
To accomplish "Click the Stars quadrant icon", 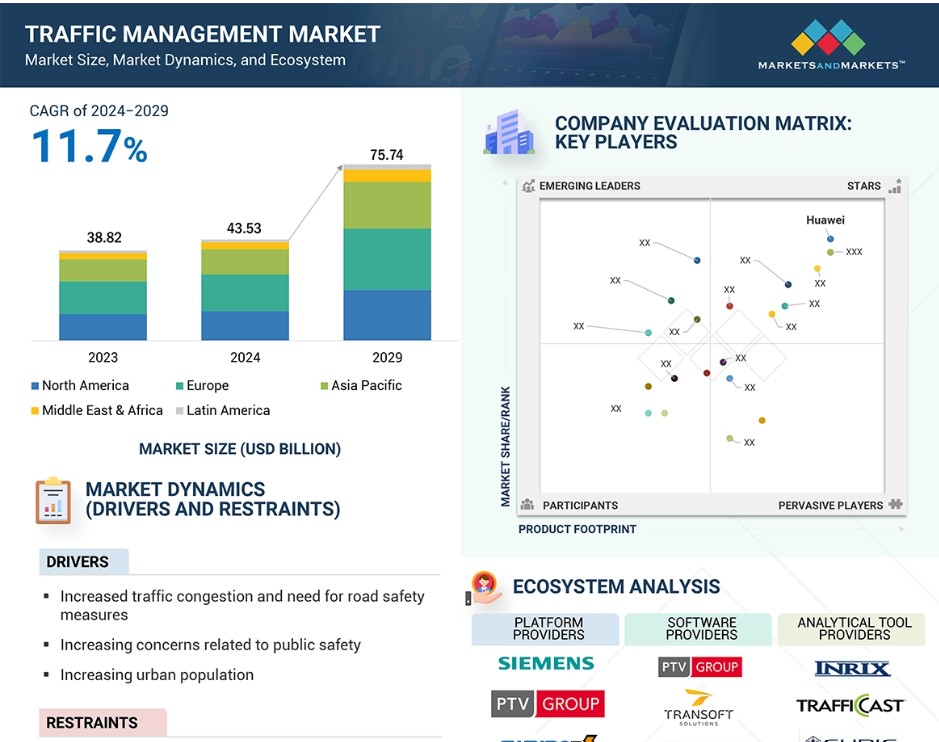I will 895,186.
